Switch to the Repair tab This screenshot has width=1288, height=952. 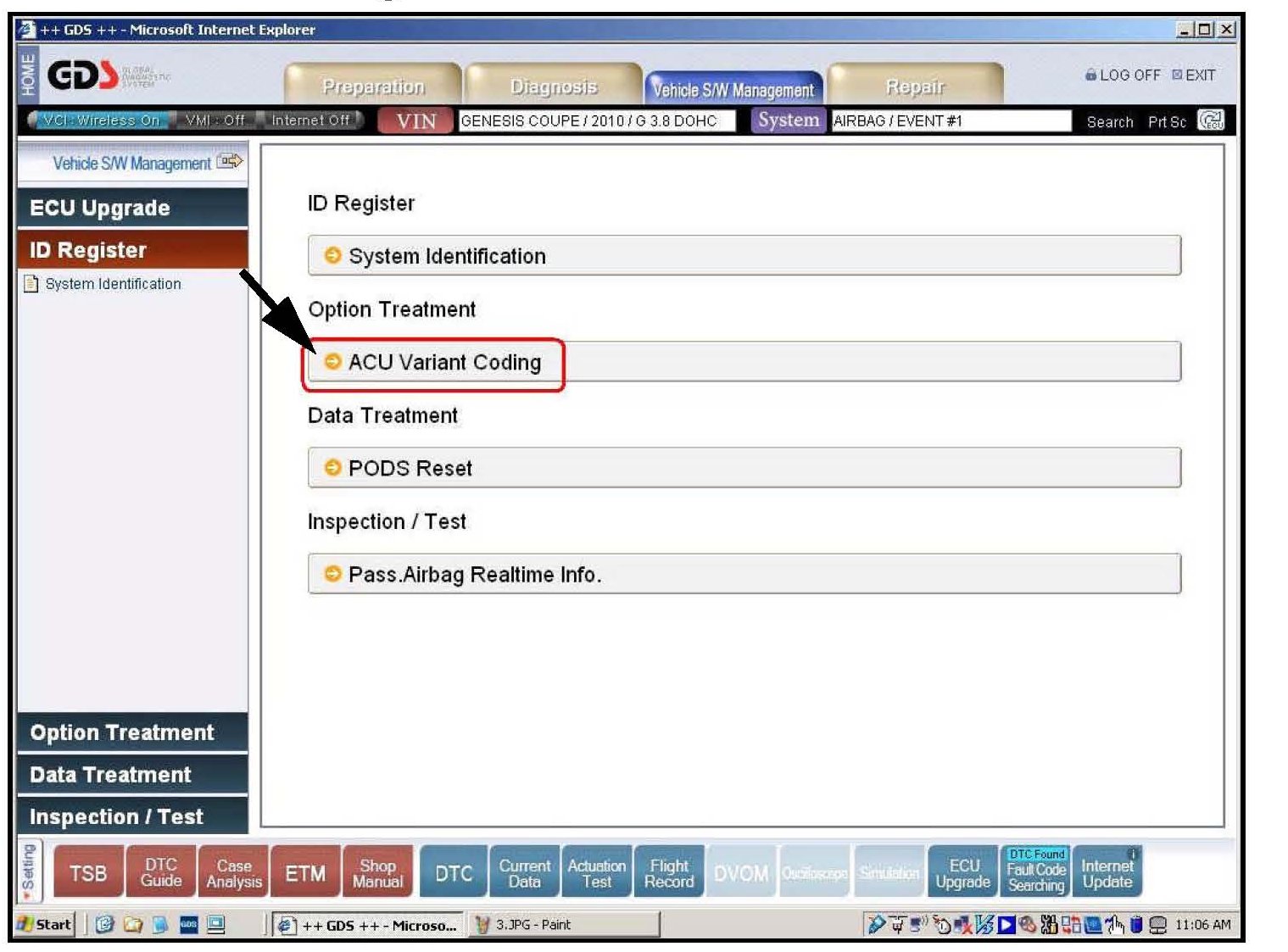pos(914,86)
